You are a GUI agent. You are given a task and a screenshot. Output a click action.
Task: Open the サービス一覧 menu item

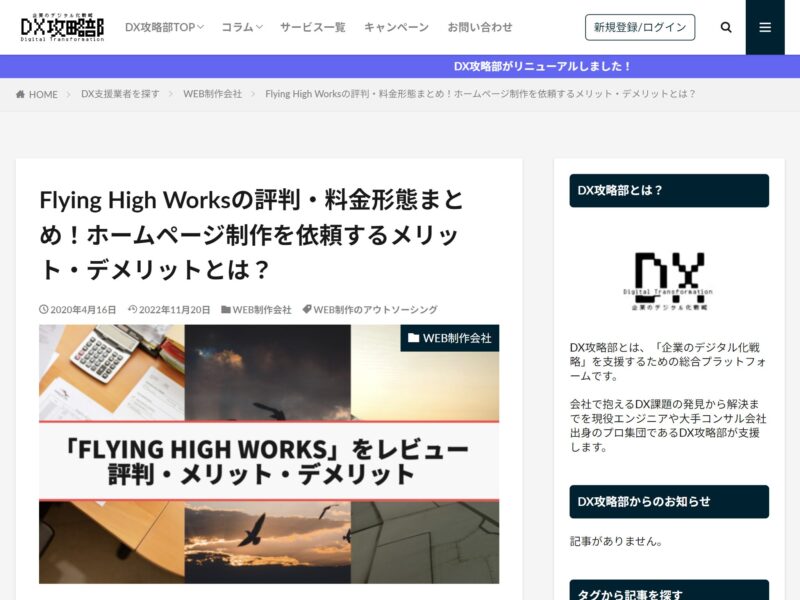pos(313,27)
